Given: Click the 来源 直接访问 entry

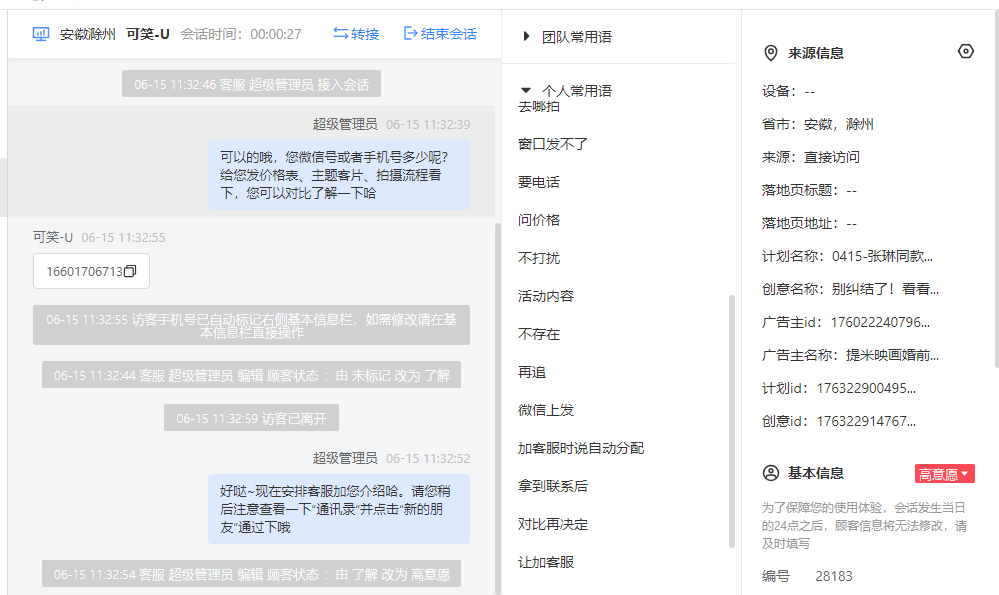Looking at the screenshot, I should click(x=810, y=157).
